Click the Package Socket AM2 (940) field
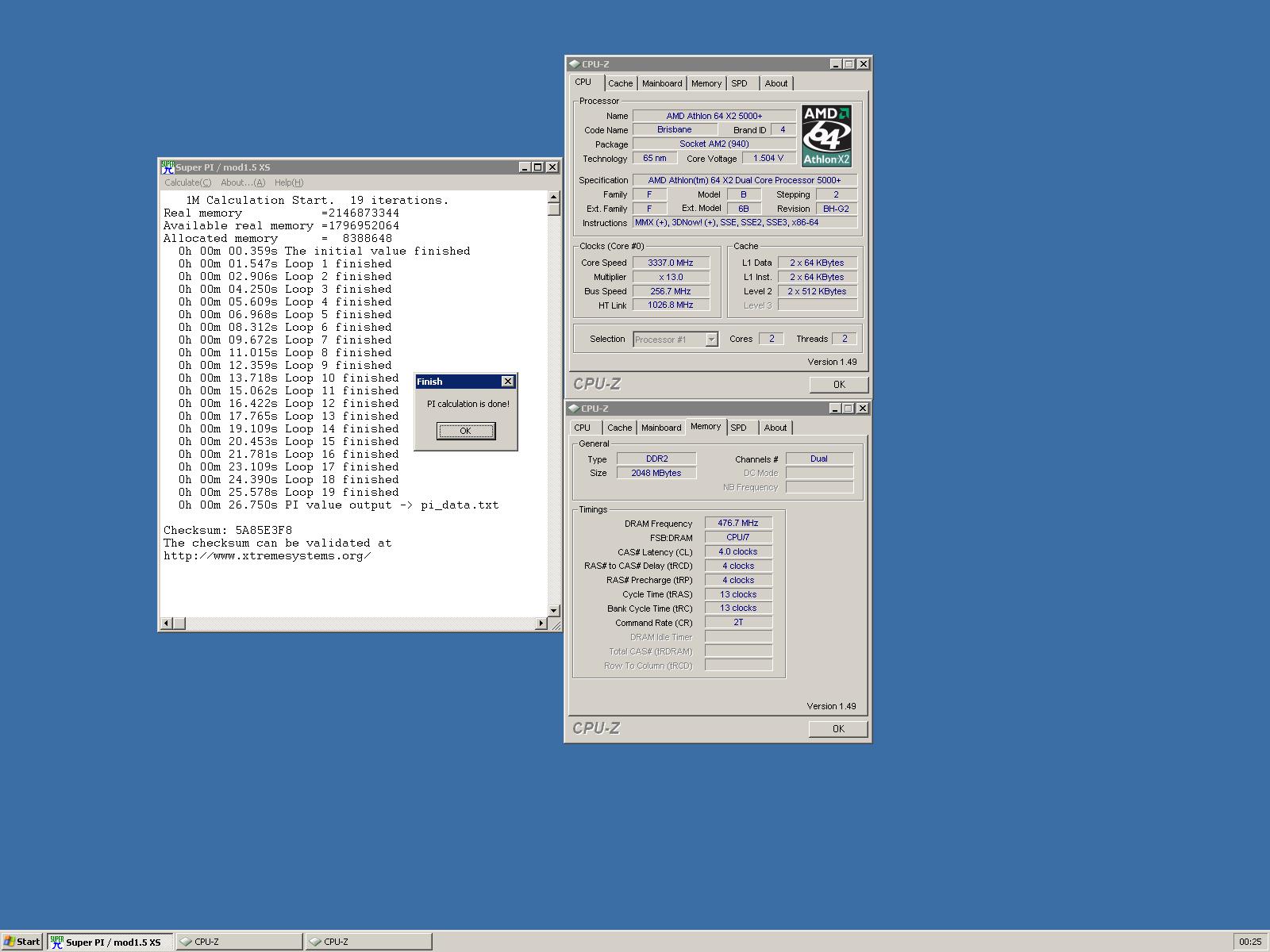The height and width of the screenshot is (952, 1270). coord(714,144)
